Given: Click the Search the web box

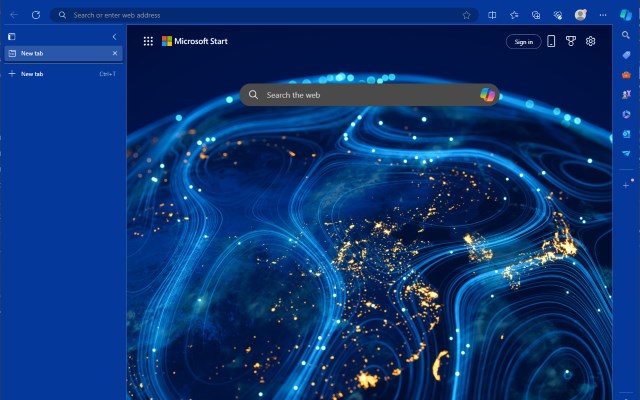Looking at the screenshot, I should [369, 95].
